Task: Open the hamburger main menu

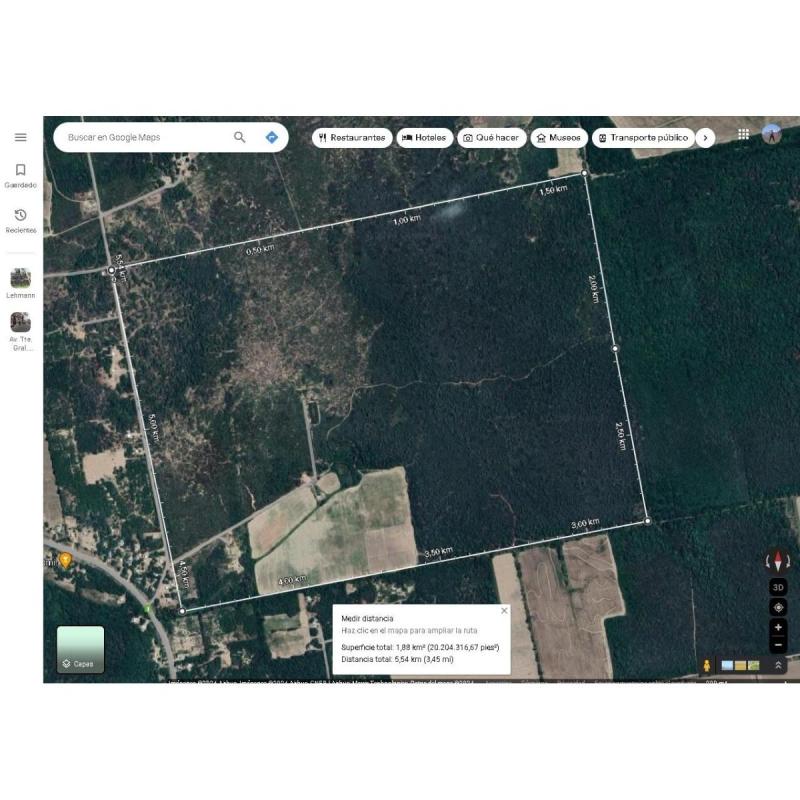Action: tap(20, 137)
